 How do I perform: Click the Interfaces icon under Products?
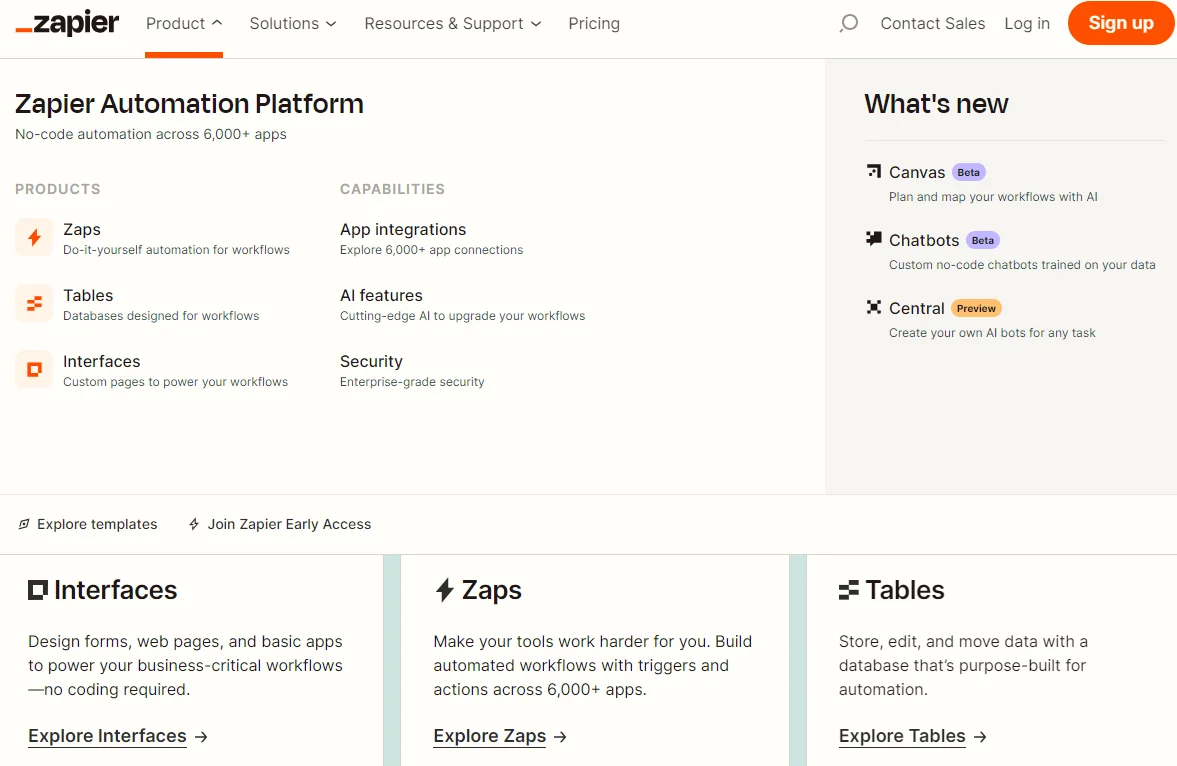[33, 369]
